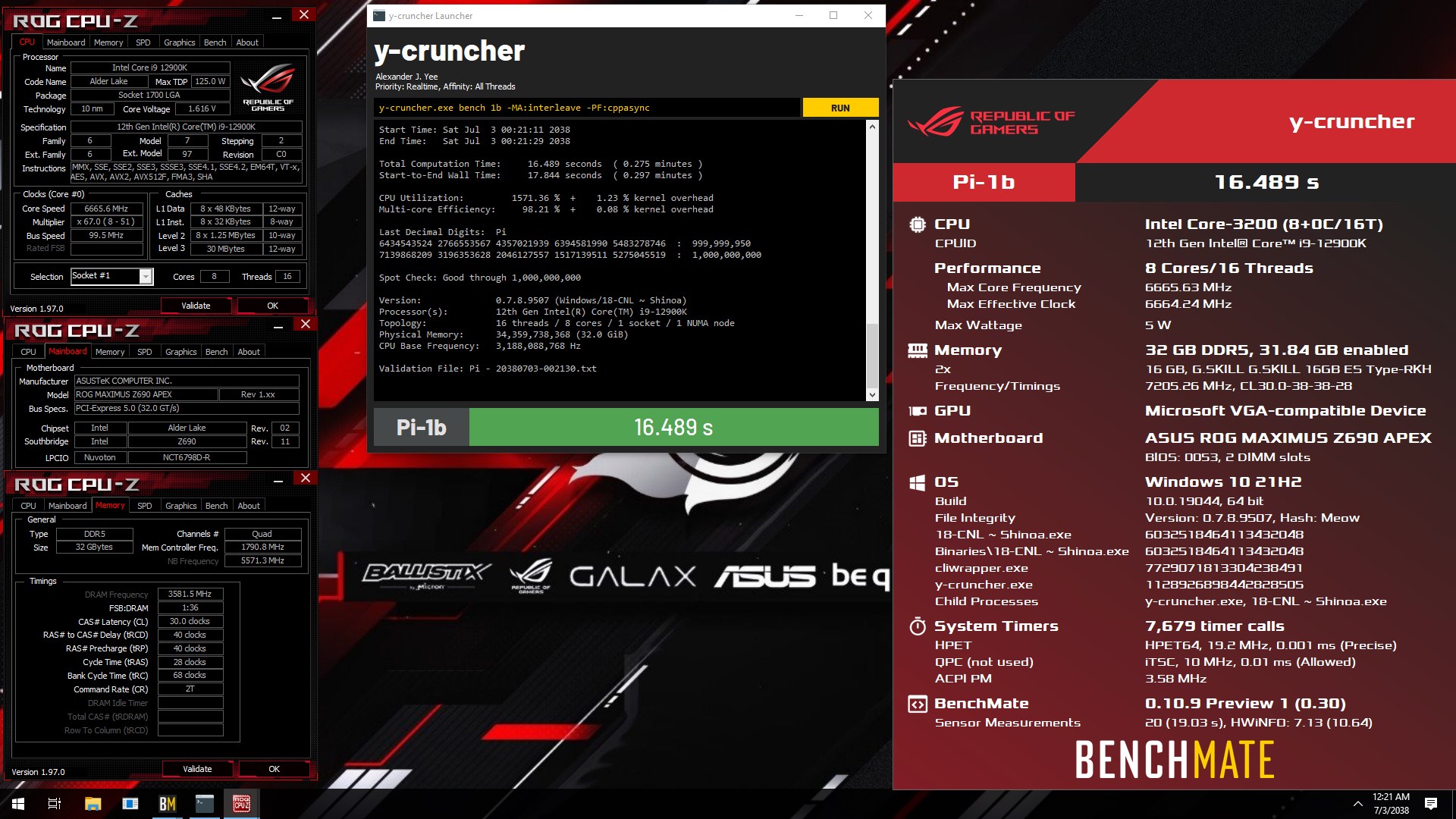Screen dimensions: 1456x819
Task: Click the GPU card icon in BenchMate panel
Action: point(918,411)
